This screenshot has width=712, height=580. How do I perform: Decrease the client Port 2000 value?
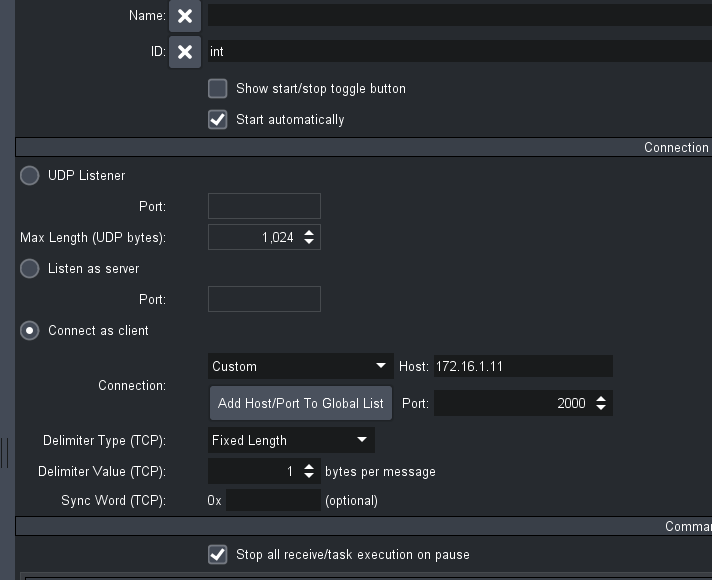pos(601,408)
